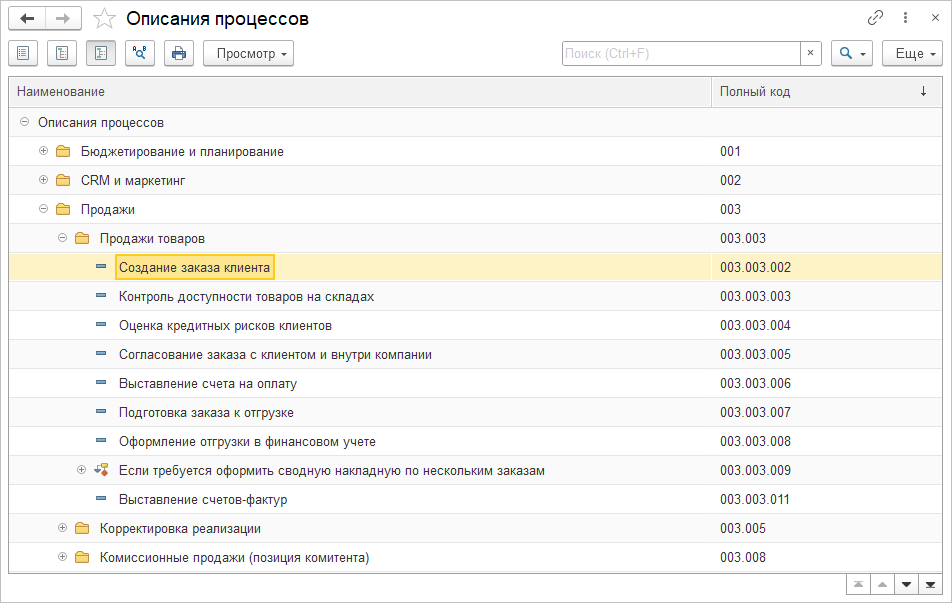
Task: Expand the Бюджетирование и планирование folder
Action: (43, 151)
